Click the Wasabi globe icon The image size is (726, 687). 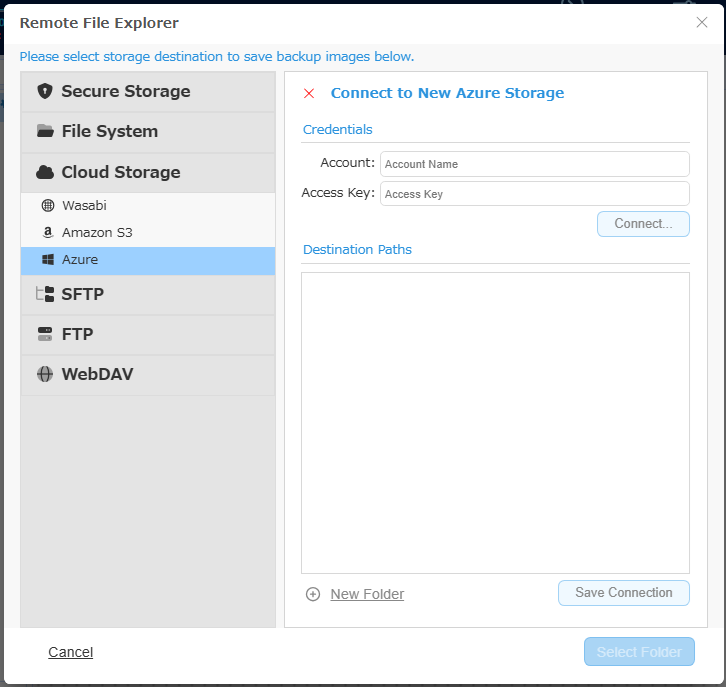pyautogui.click(x=48, y=205)
